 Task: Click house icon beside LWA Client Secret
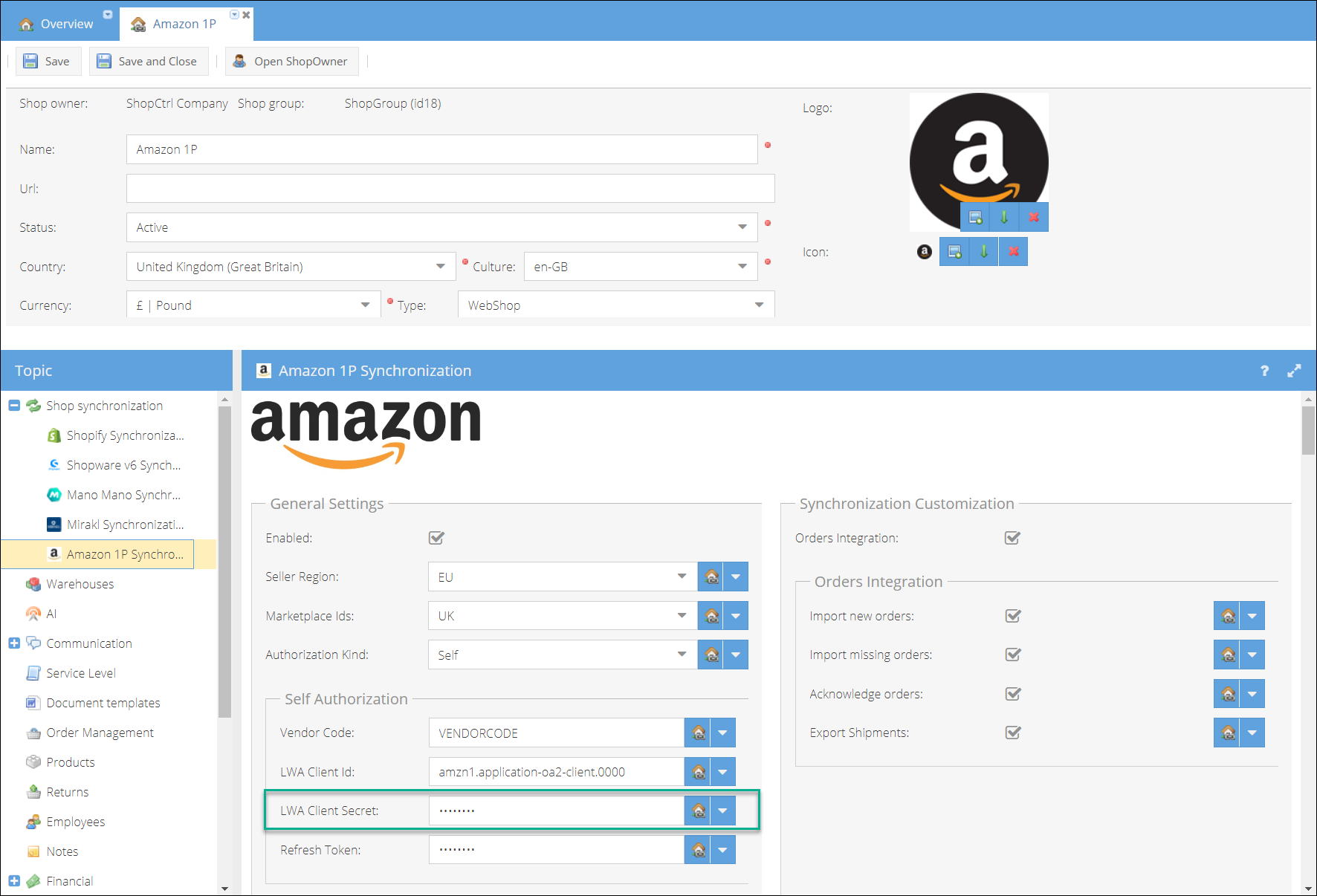pos(698,811)
